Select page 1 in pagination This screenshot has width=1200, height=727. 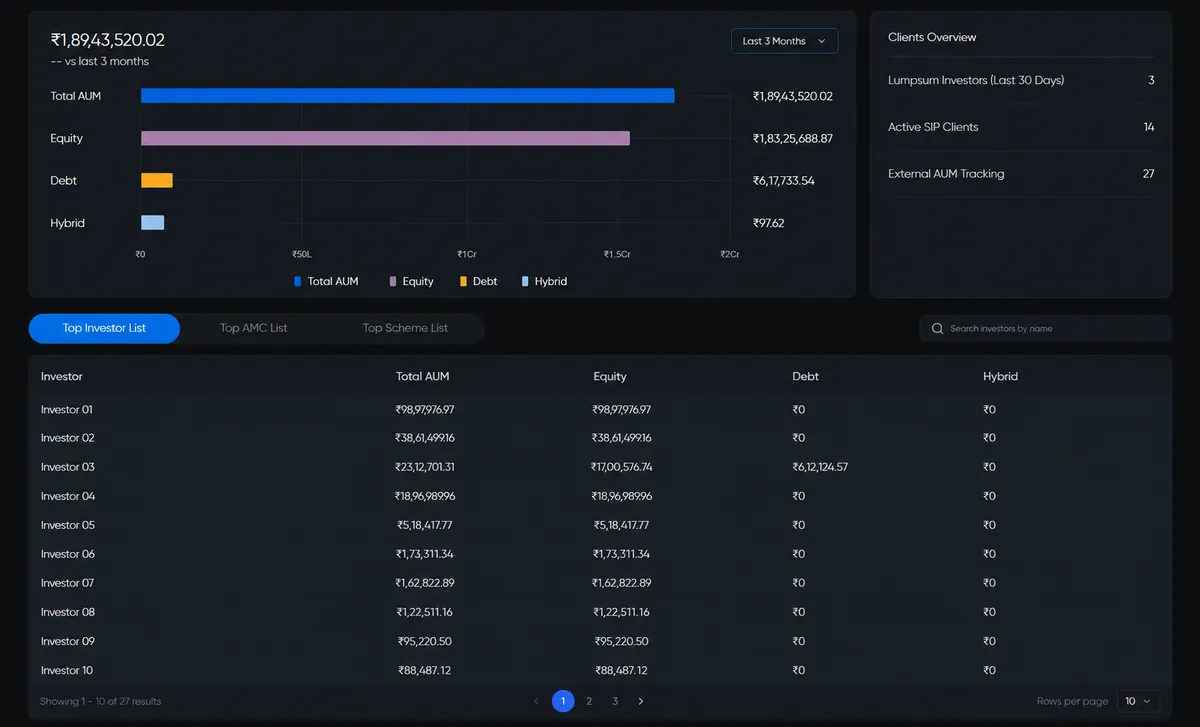[563, 701]
